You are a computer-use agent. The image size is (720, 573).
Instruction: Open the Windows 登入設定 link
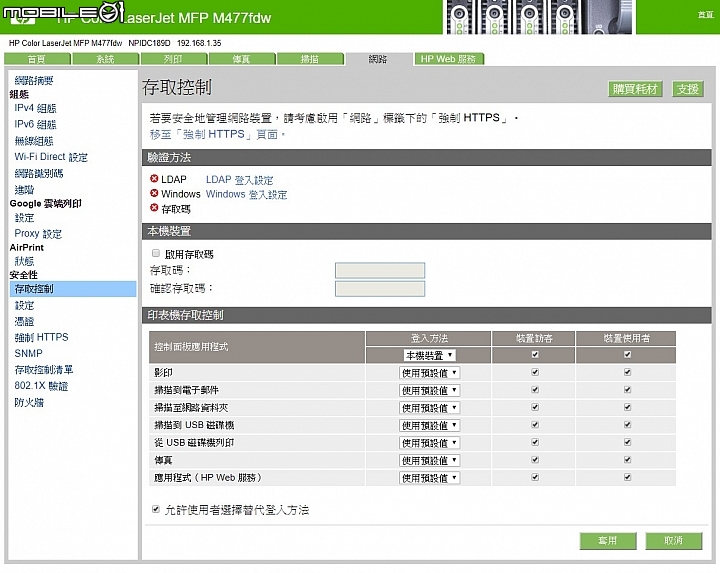(x=247, y=195)
